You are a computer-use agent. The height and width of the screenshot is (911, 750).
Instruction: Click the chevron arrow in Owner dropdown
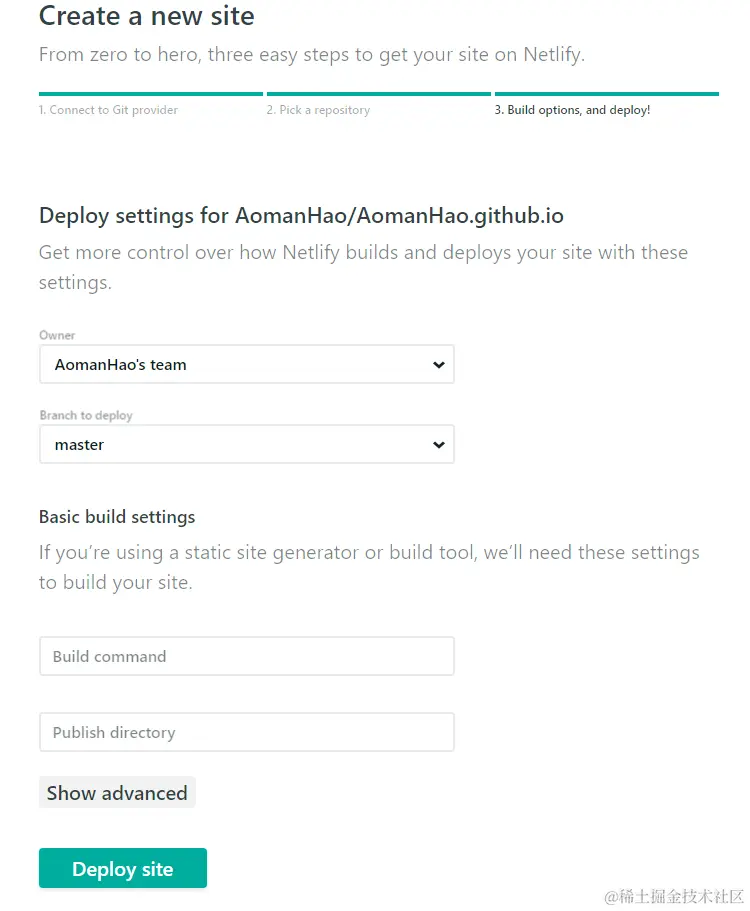pyautogui.click(x=439, y=365)
